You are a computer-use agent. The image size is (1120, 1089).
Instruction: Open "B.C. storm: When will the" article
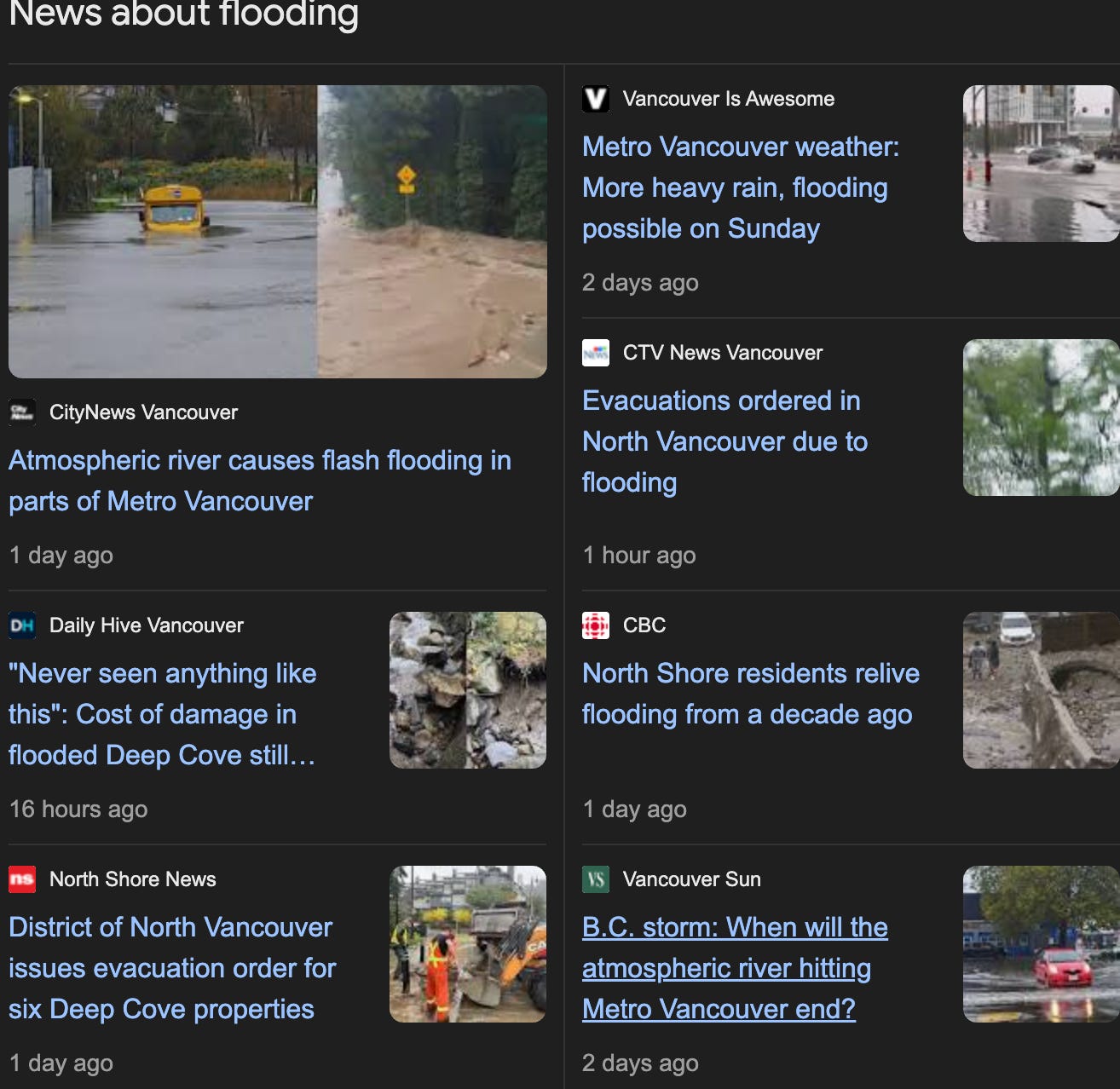click(x=735, y=968)
